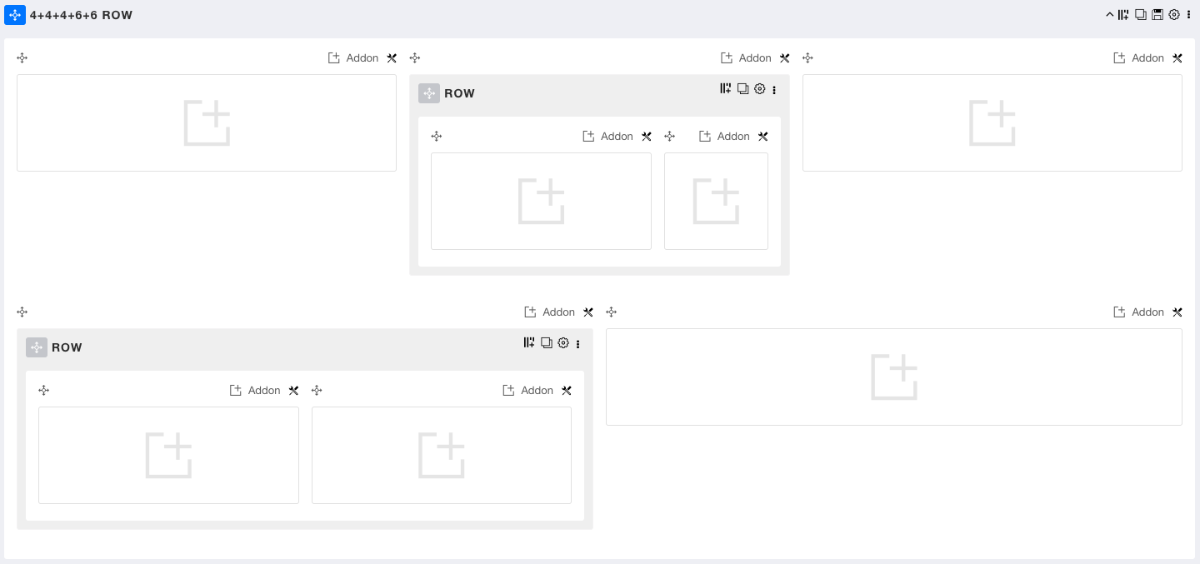Viewport: 1200px width, 564px height.
Task: Click the gray move handle of lower nested ROW
Action: point(37,347)
